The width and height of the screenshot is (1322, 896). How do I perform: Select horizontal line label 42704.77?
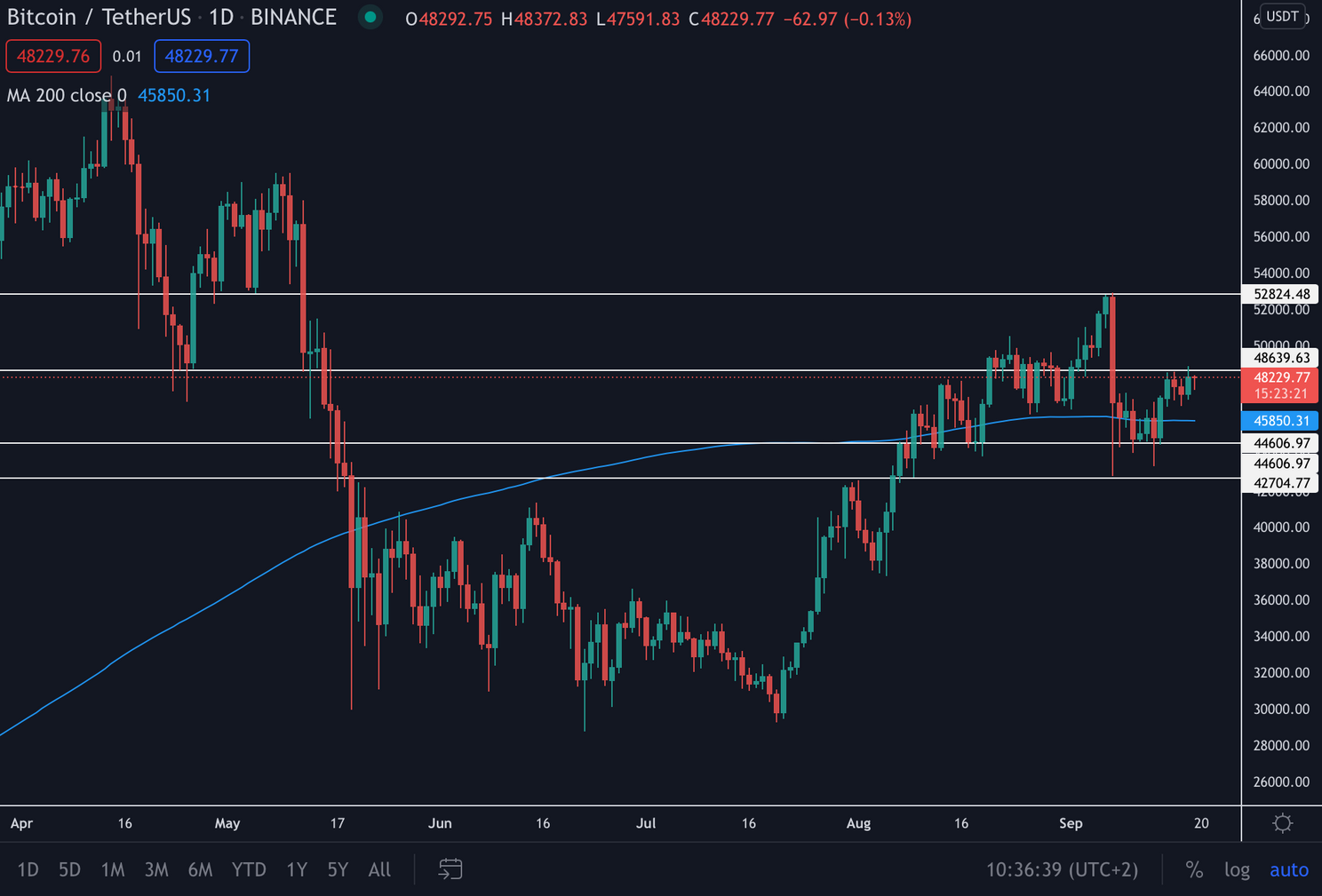point(1281,483)
